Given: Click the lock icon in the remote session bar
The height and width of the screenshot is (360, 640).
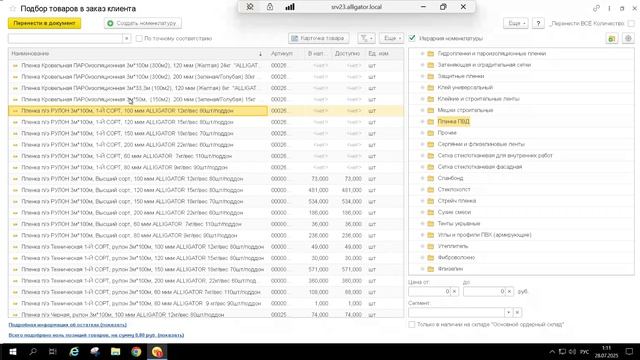Looking at the screenshot, I should tap(270, 7).
